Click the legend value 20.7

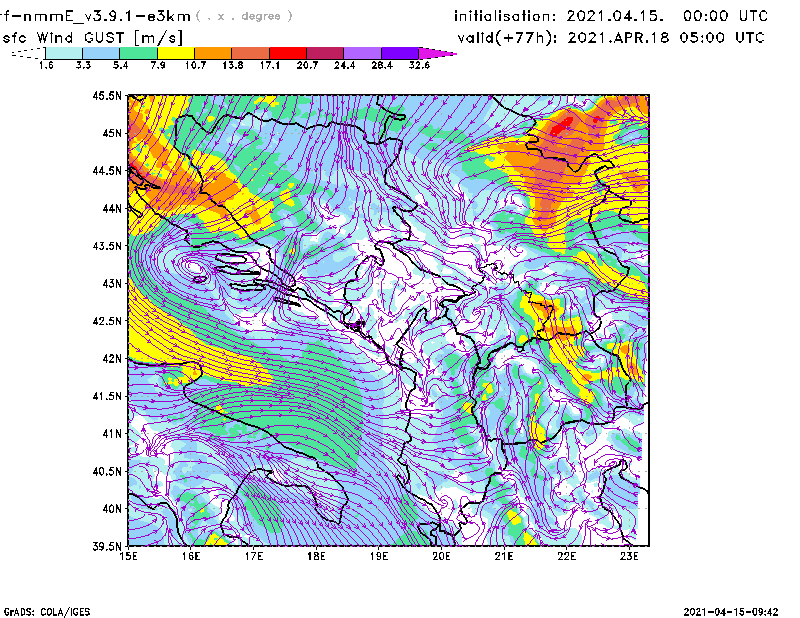[x=307, y=65]
